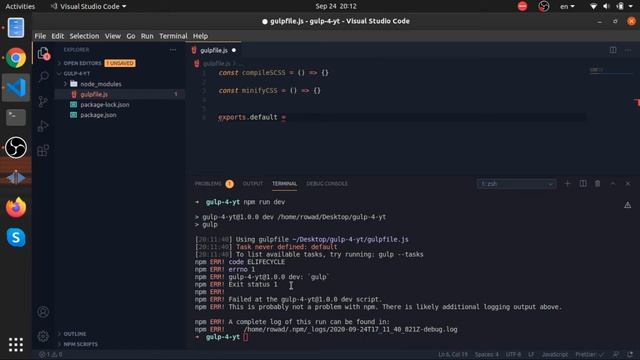640x360 pixels.
Task: Open Visual Studio Code app menu in top bar
Action: point(89,7)
